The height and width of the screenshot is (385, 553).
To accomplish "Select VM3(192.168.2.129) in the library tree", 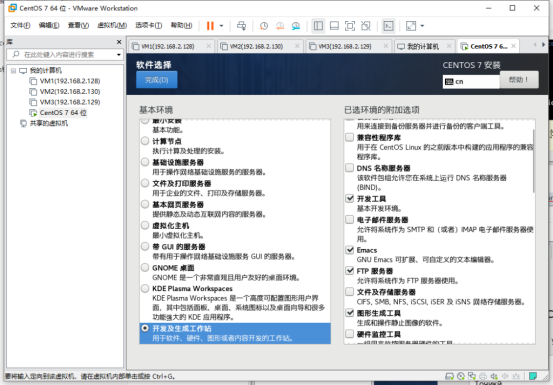I will tap(70, 102).
